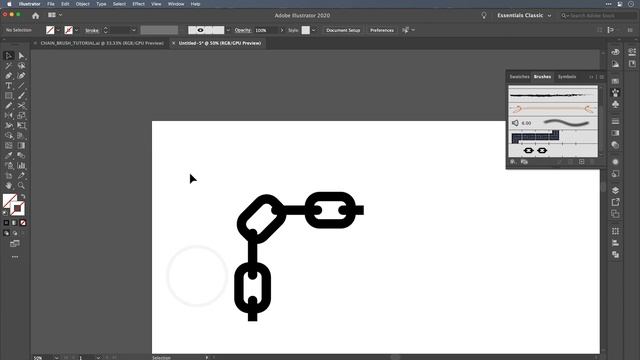Select the Type tool
This screenshot has width=640, height=360.
pyautogui.click(x=9, y=86)
